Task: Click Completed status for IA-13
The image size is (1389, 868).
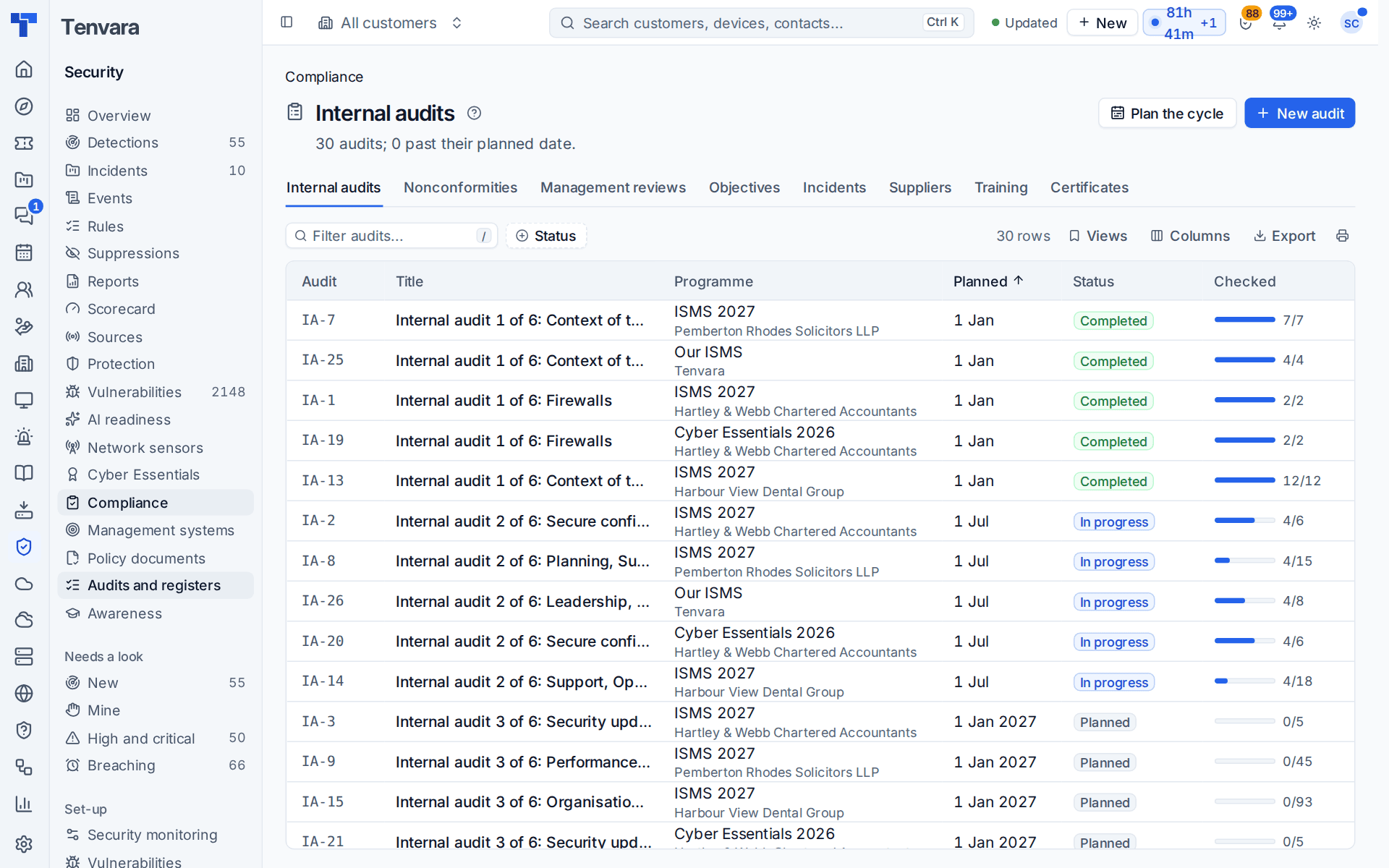Action: point(1113,481)
